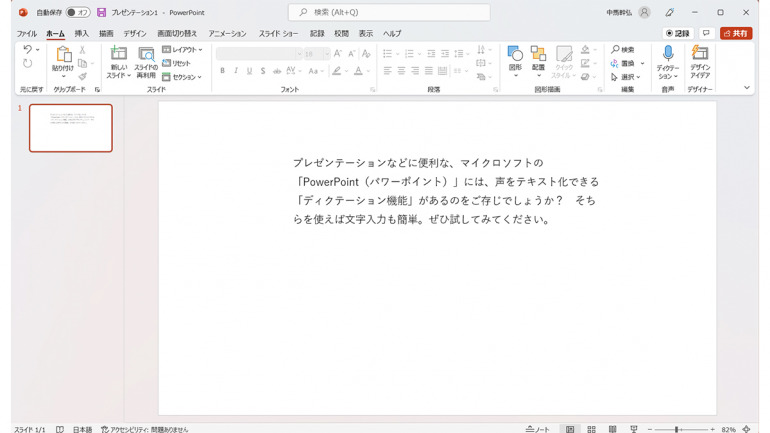
Task: Click the Clear Formatting icon
Action: 366,54
